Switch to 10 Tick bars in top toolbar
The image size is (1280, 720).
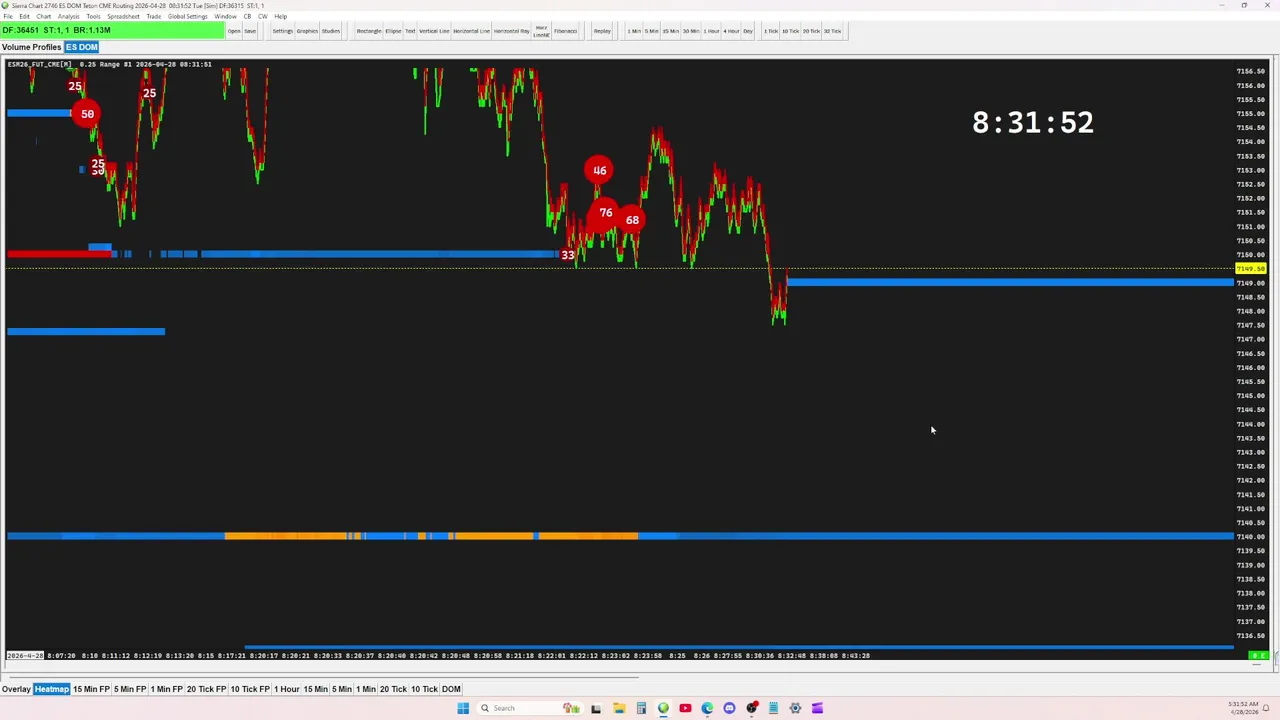tap(790, 31)
